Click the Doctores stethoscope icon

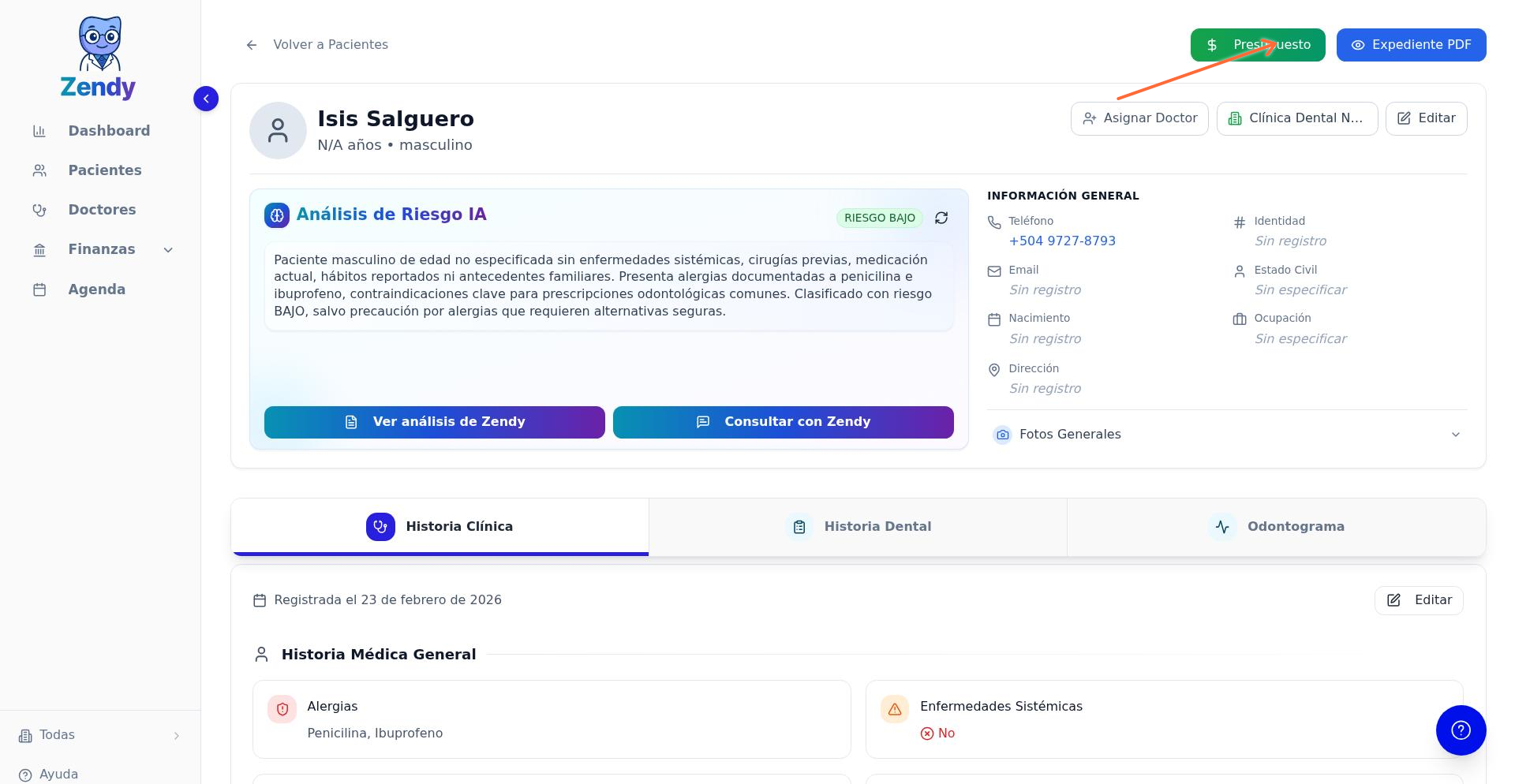39,210
